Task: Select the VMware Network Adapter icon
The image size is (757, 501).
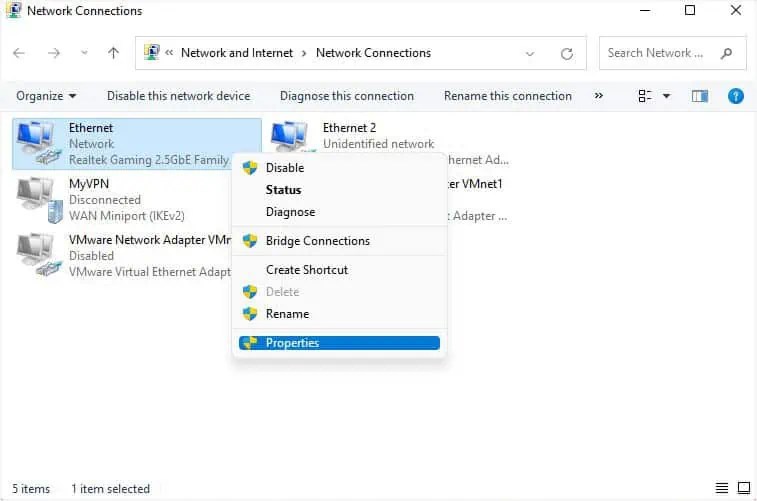Action: (x=39, y=255)
